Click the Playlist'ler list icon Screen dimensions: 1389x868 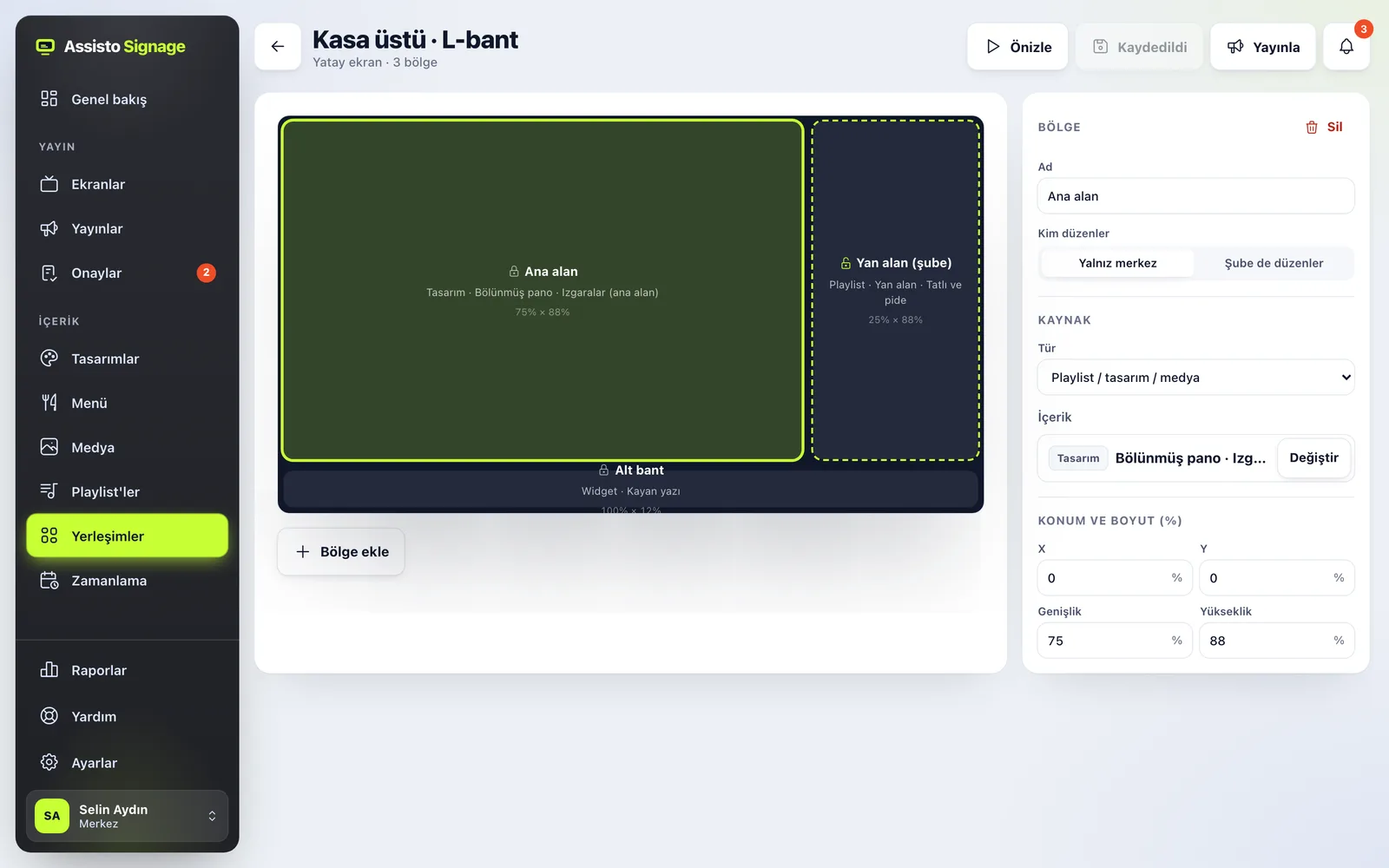[49, 491]
